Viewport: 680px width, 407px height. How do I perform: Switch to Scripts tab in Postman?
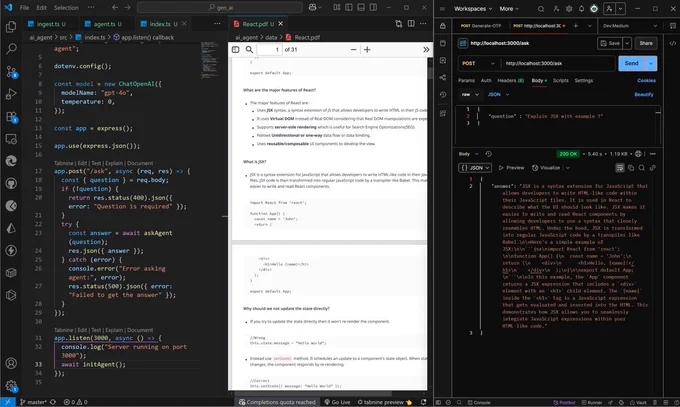[560, 80]
